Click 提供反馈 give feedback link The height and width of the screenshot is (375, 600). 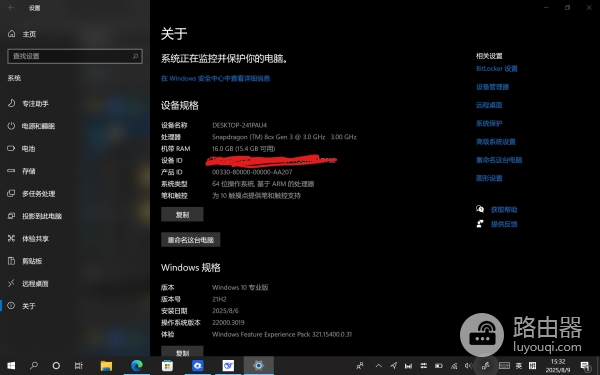(x=504, y=224)
